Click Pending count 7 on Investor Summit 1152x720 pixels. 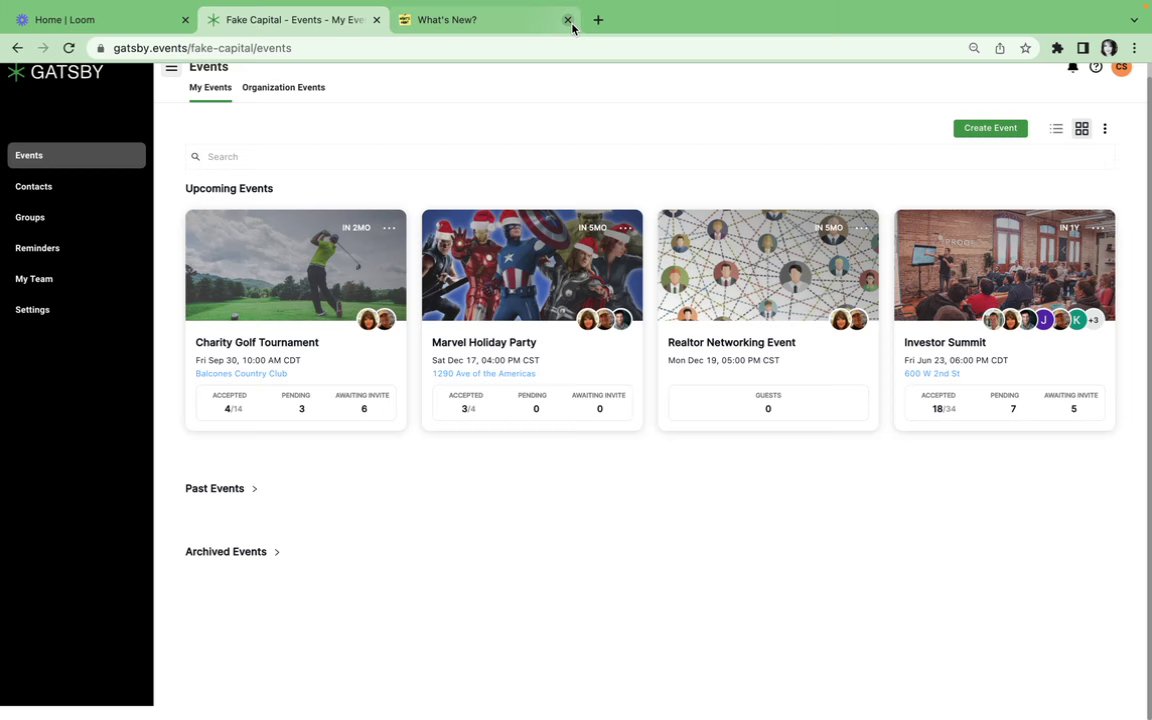click(x=1012, y=409)
